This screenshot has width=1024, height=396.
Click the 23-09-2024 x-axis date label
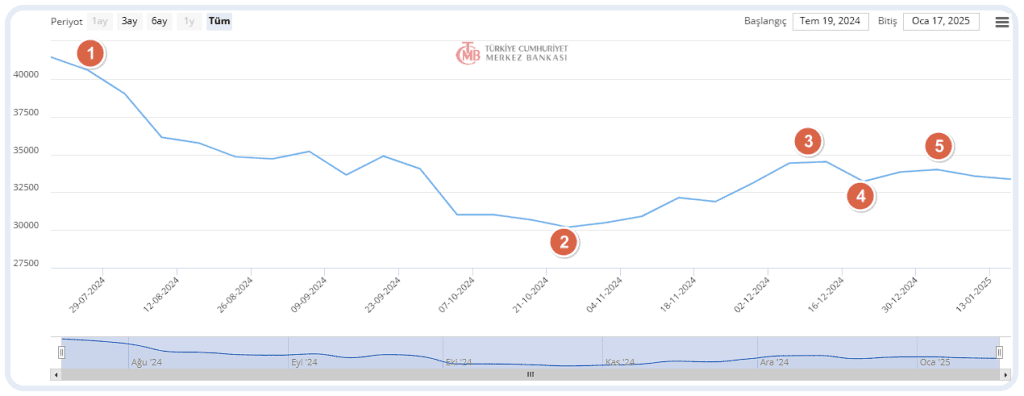(382, 295)
